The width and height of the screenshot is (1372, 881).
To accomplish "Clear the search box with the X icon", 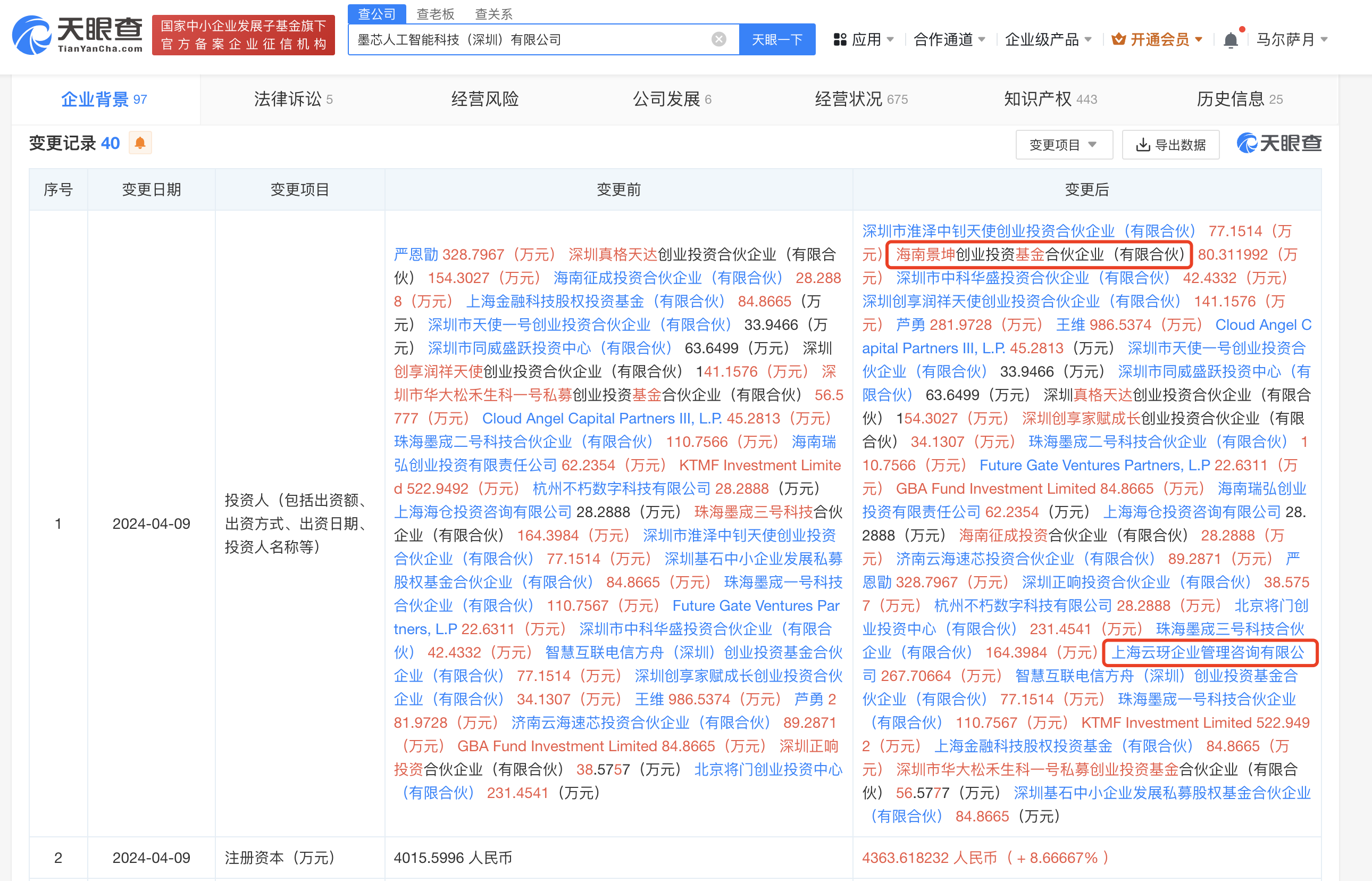I will click(718, 39).
